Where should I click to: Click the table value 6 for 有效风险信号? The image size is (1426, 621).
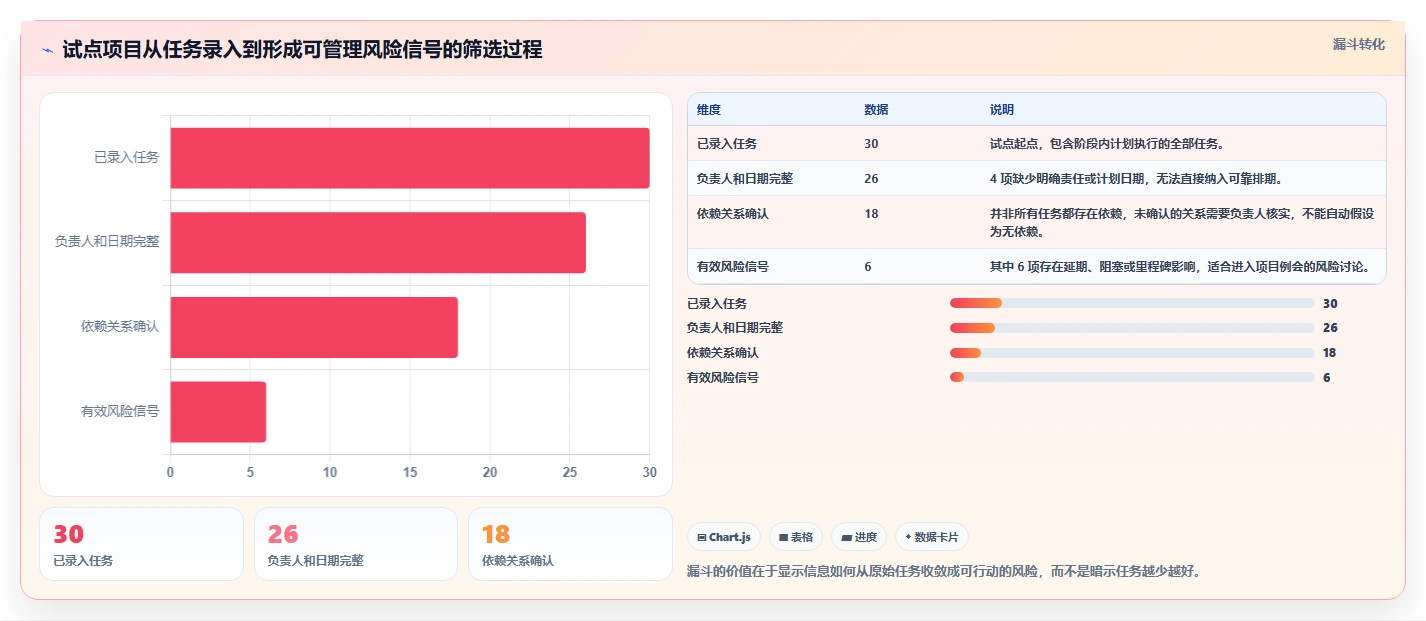tap(868, 267)
